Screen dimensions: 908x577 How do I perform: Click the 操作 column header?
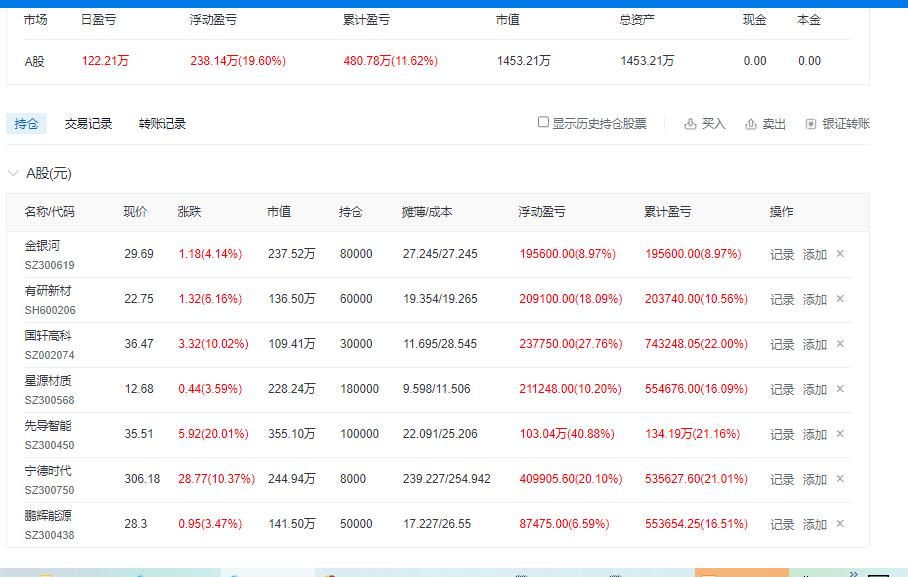(x=781, y=212)
